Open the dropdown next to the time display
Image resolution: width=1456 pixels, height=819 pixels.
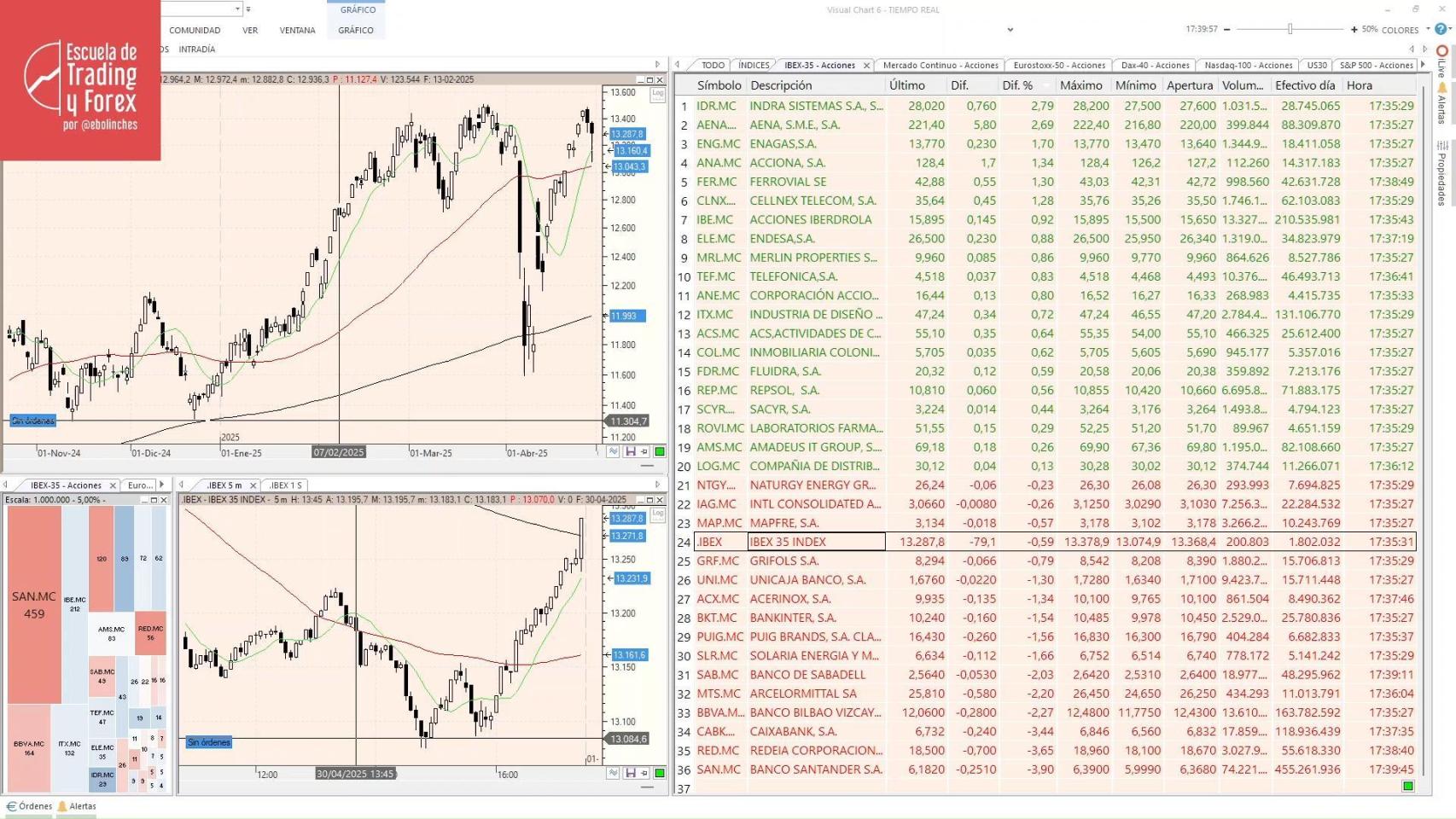click(1010, 30)
